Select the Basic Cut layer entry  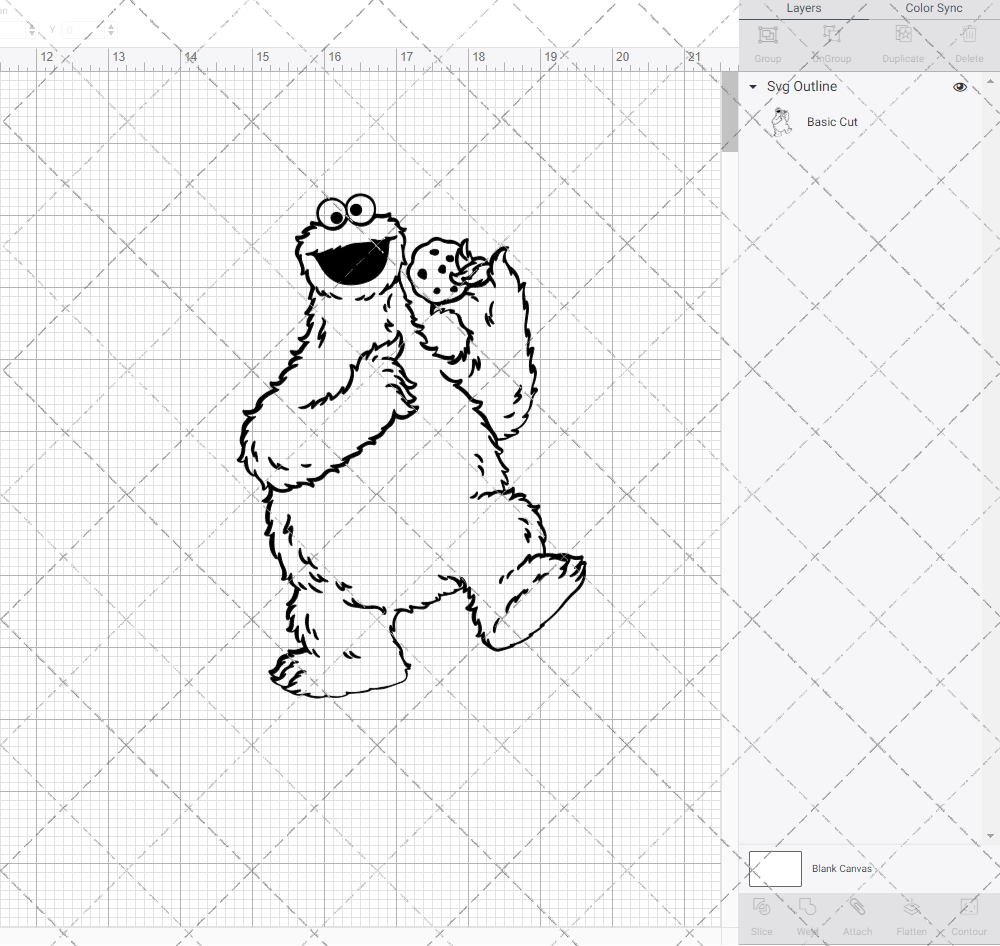click(833, 121)
